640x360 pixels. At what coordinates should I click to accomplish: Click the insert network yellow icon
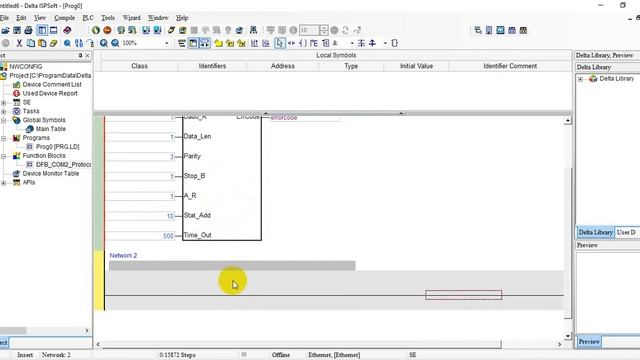(218, 43)
